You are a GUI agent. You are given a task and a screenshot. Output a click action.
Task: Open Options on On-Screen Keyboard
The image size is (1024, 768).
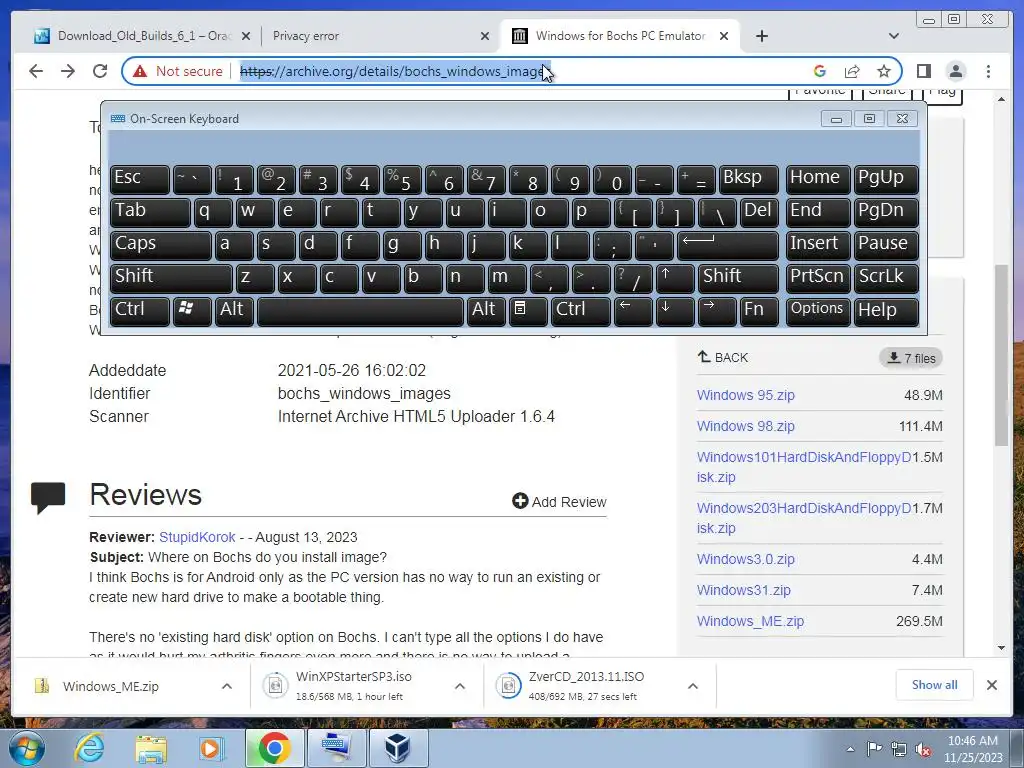[818, 310]
